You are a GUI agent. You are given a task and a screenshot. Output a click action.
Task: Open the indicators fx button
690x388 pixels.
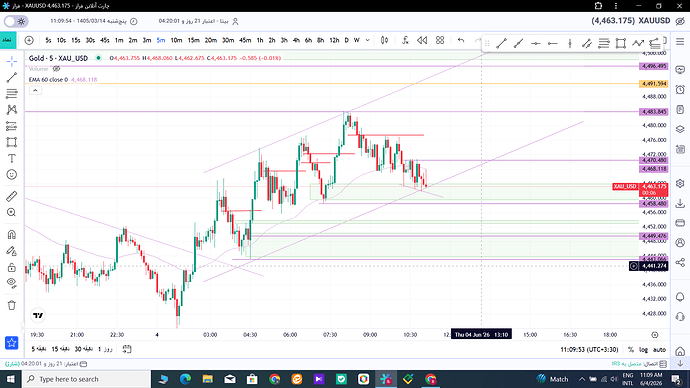coord(405,40)
